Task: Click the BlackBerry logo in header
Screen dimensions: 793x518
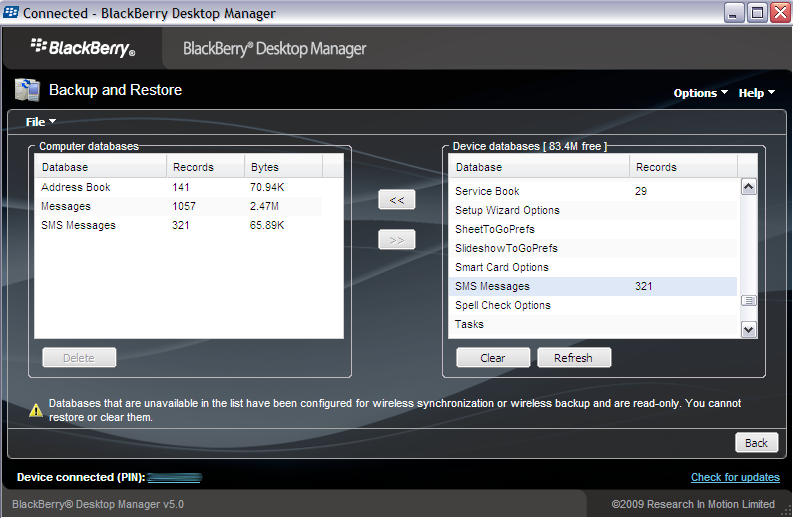Action: click(83, 48)
